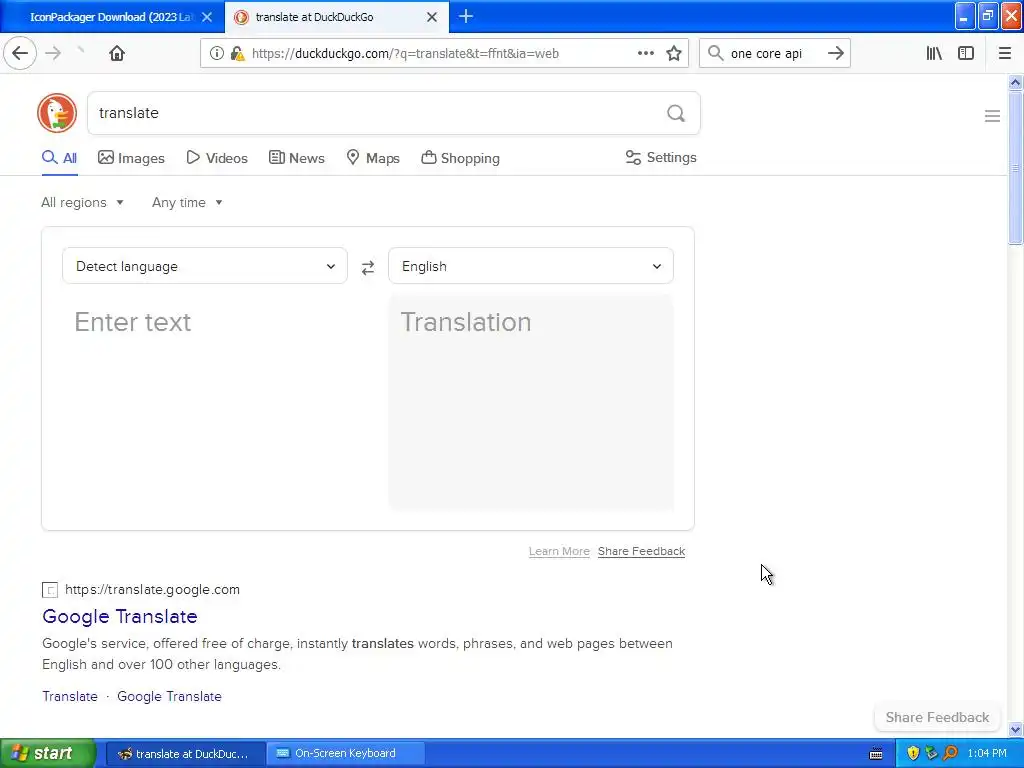Open a new tab with plus icon
The image size is (1024, 768).
(466, 16)
